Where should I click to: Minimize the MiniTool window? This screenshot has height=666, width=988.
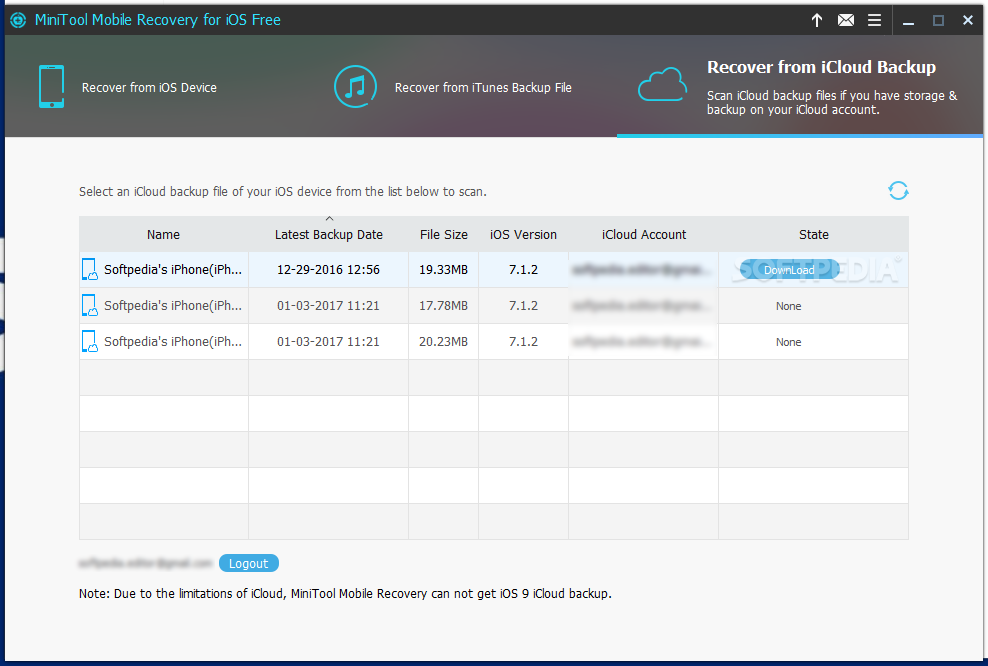(908, 22)
